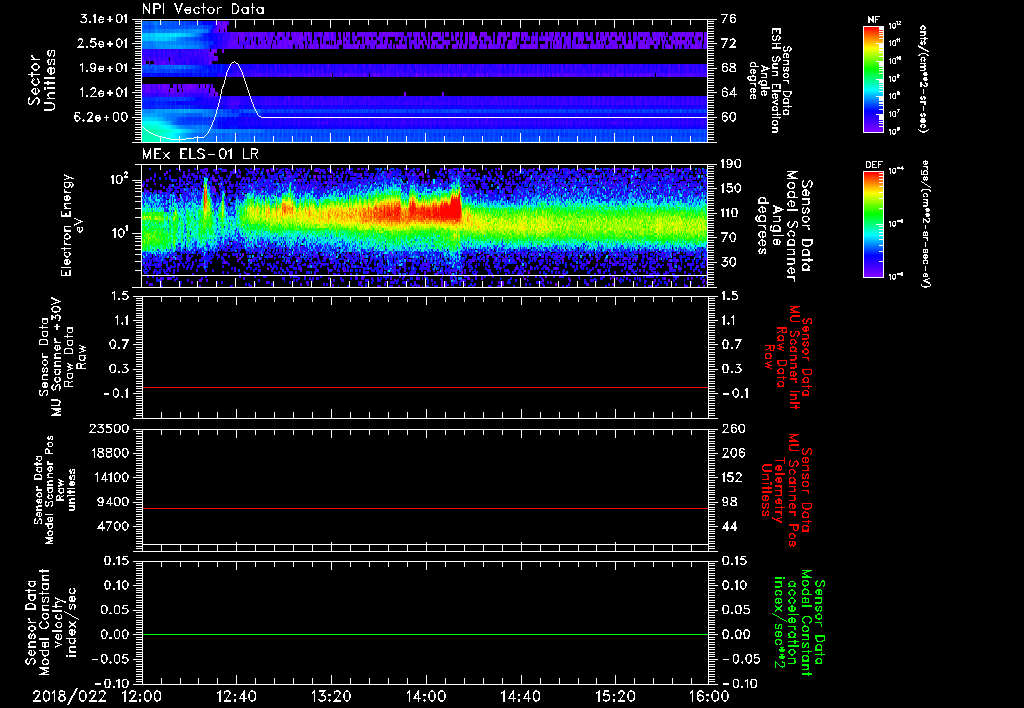The image size is (1024, 708).
Task: Click the "152" telemetry tick label
Action: coord(731,477)
